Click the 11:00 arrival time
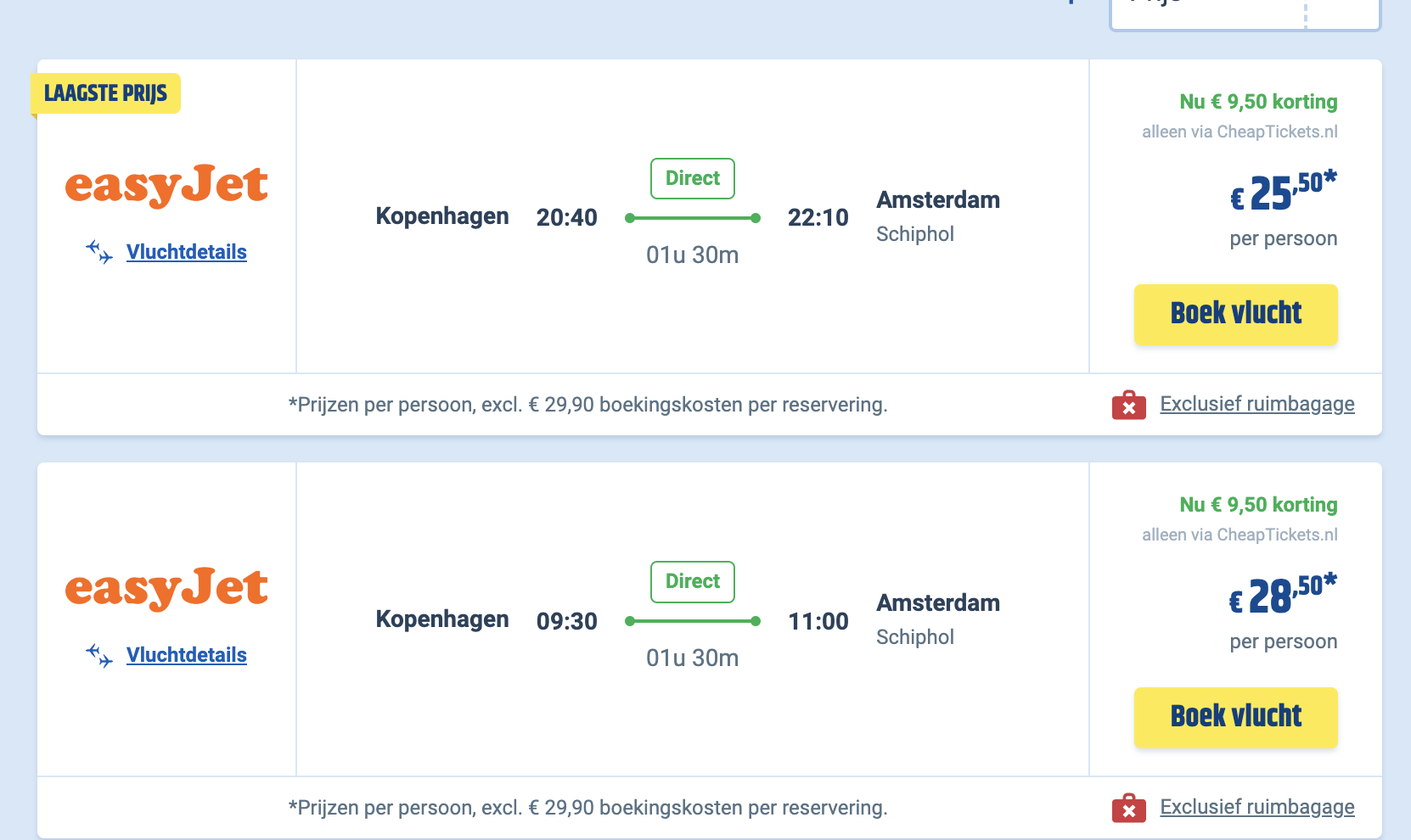 click(818, 622)
